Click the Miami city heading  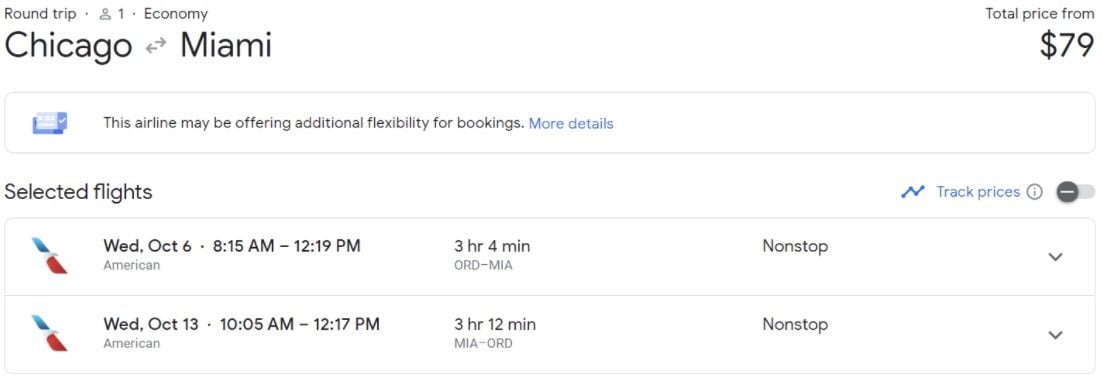tap(226, 46)
